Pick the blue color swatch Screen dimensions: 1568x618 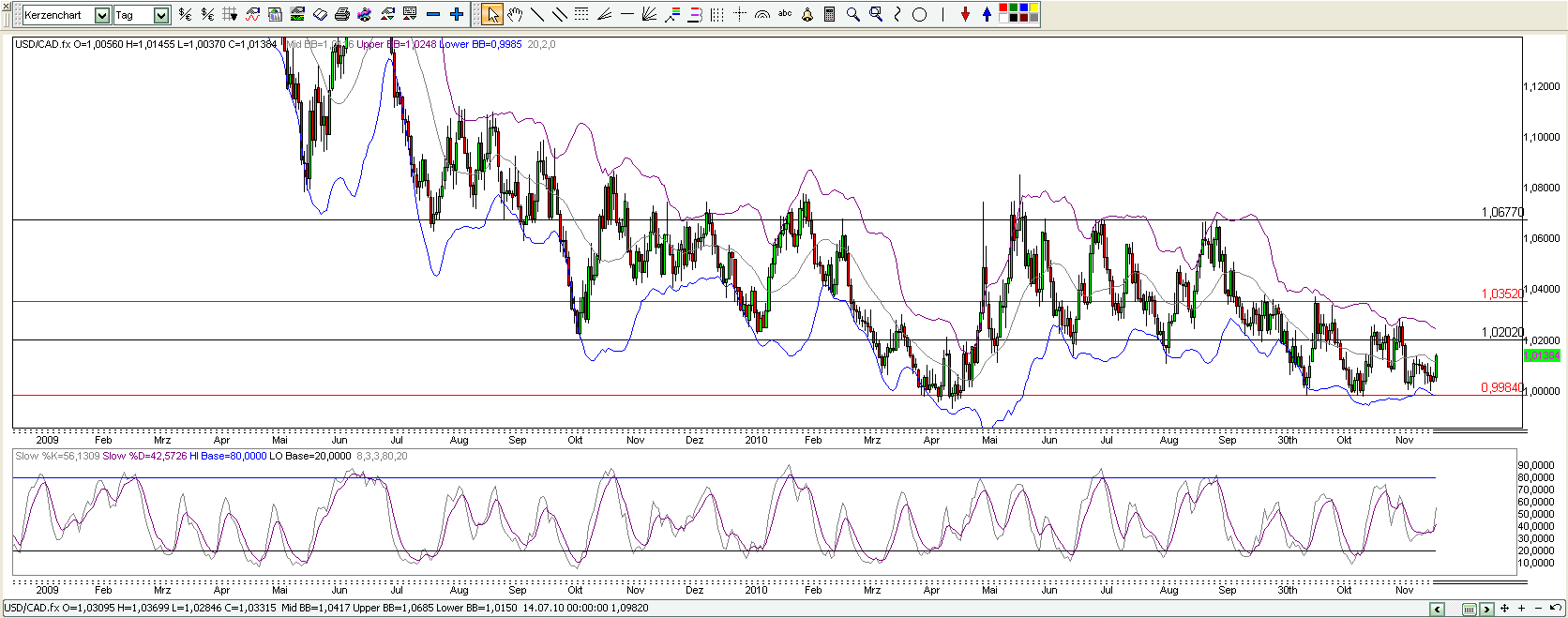[1023, 8]
